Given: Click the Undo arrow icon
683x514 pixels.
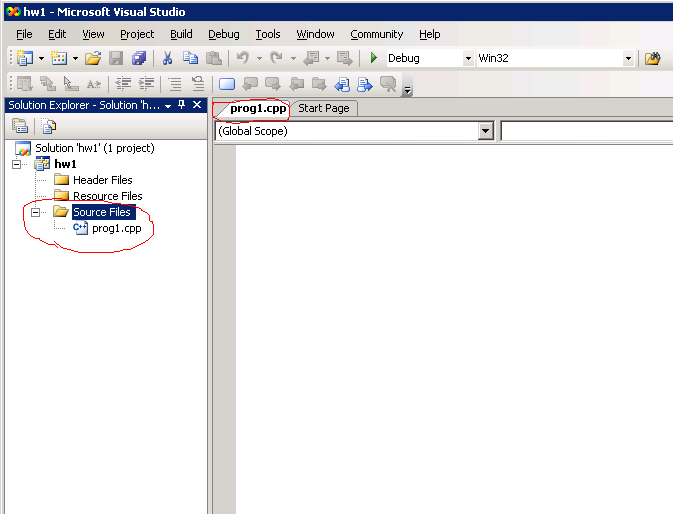Looking at the screenshot, I should tap(243, 58).
